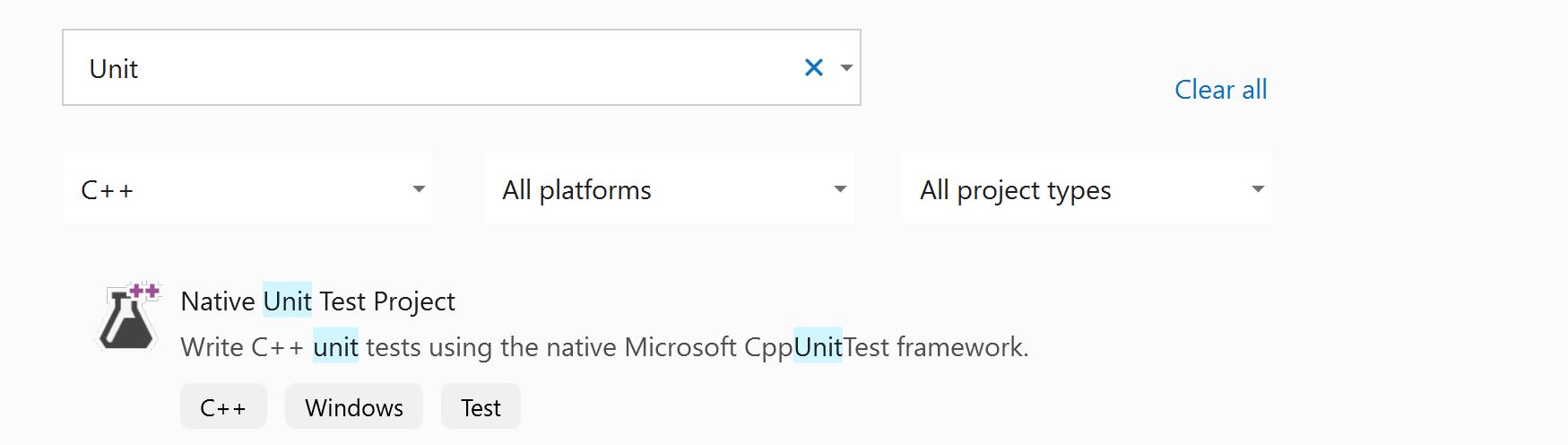1568x445 pixels.
Task: Click the highlighted "Unit" in the project title
Action: click(x=287, y=301)
